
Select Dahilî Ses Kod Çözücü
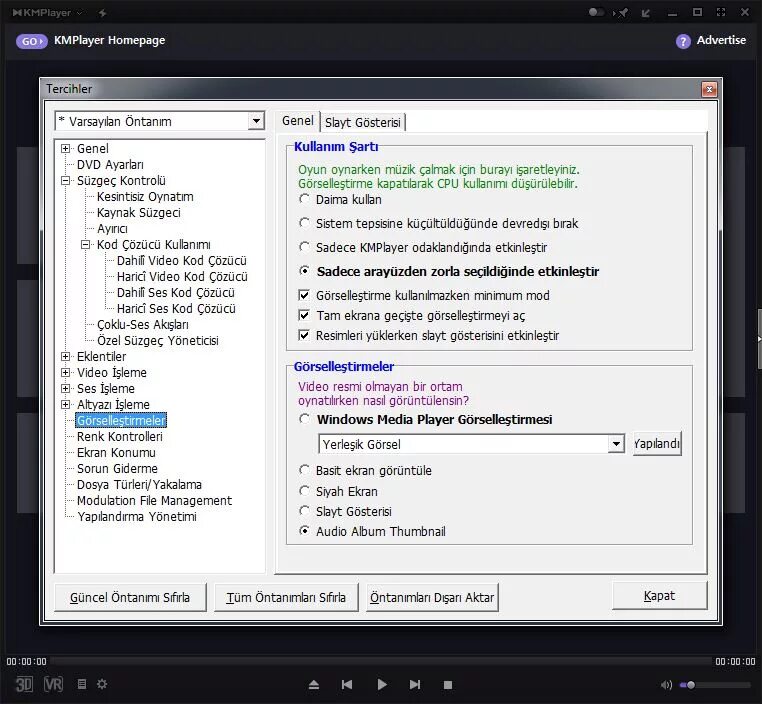coord(175,293)
